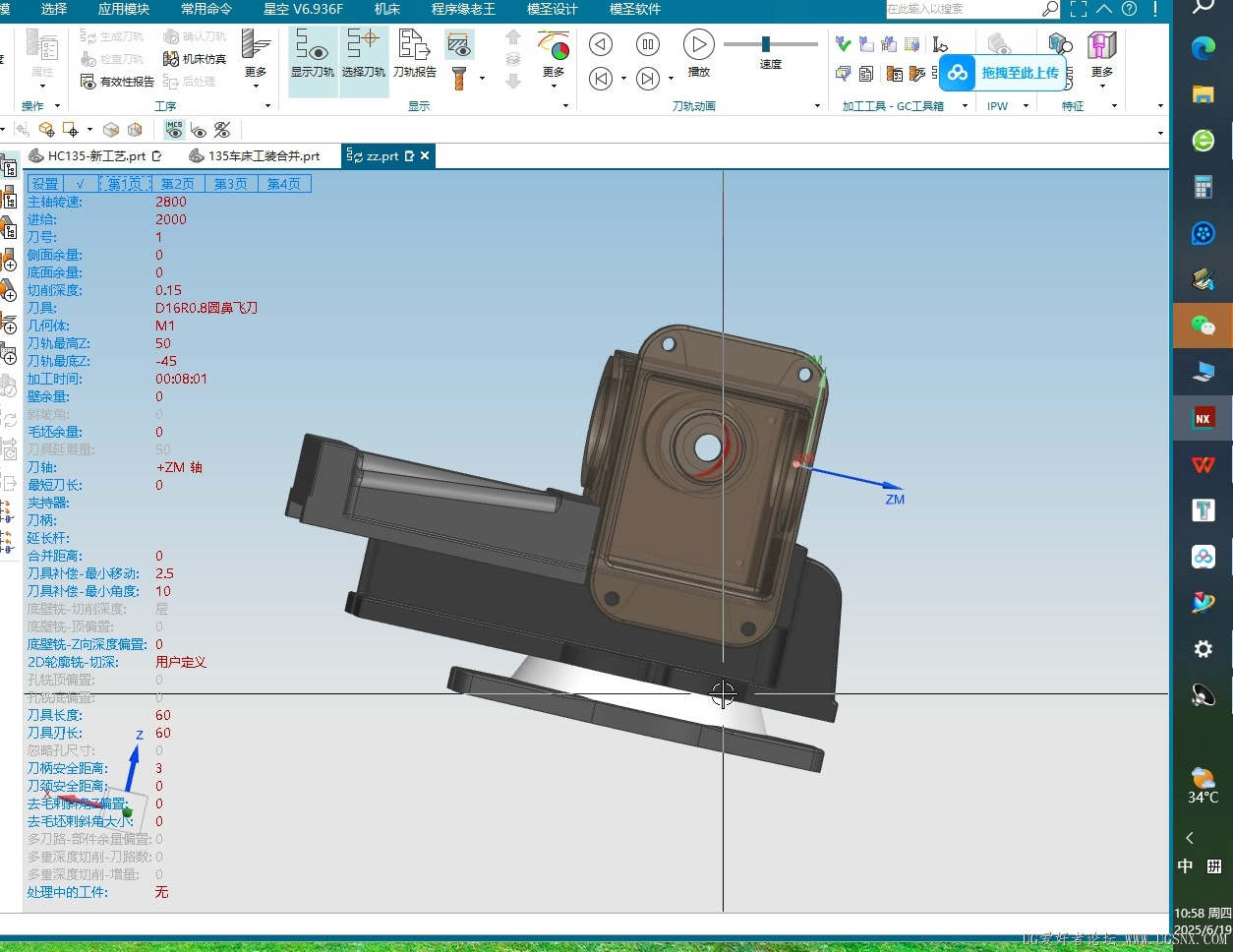Click the tool path color display 更多 icon
1233x952 pixels.
555,54
